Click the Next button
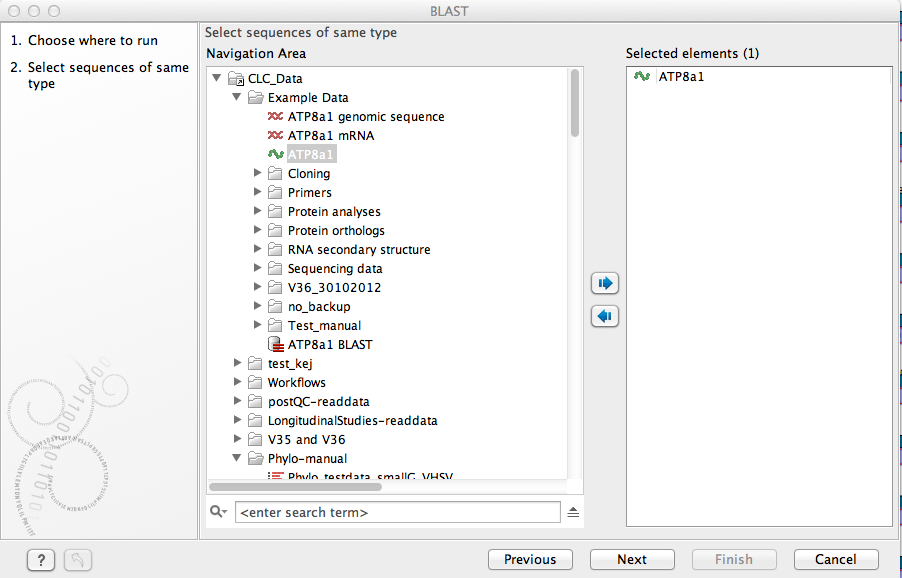 (x=631, y=560)
